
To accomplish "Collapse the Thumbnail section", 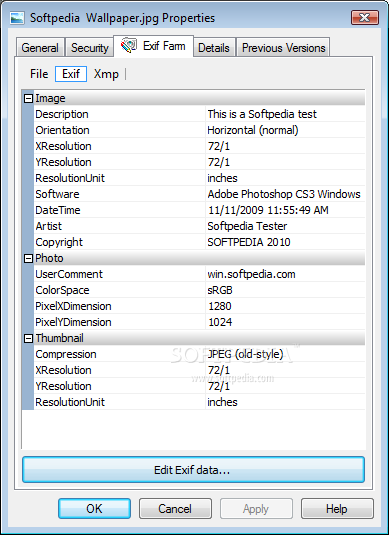I will click(x=29, y=338).
